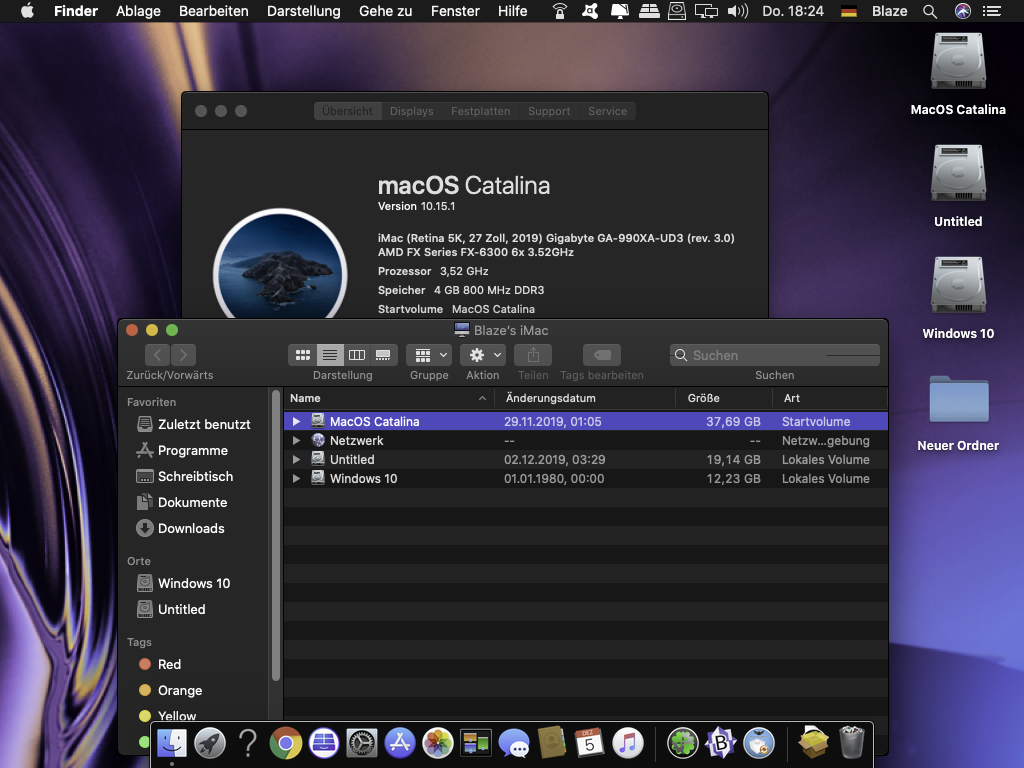
Task: Launch Photos from the Dock
Action: click(438, 743)
